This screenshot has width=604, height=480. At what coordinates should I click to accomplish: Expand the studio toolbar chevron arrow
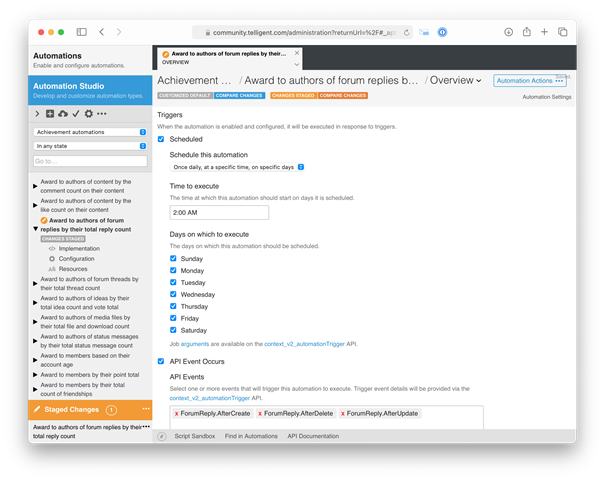coord(37,114)
